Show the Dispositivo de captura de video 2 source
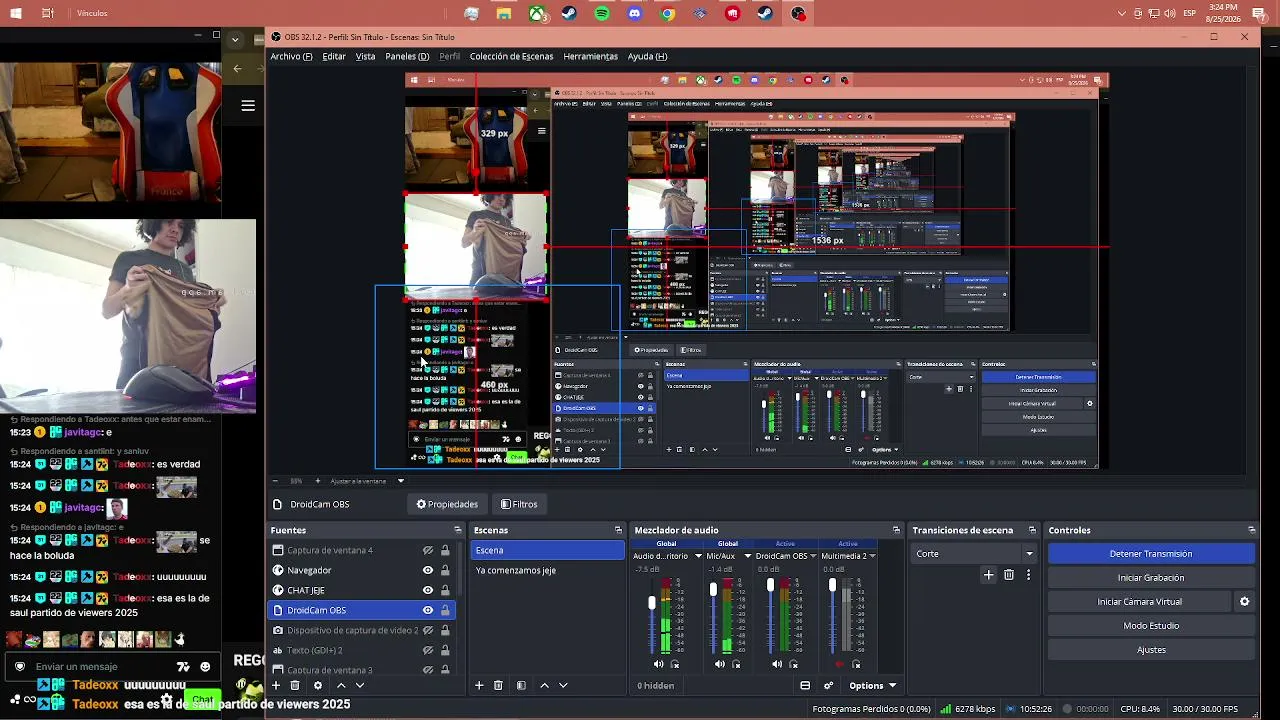1280x720 pixels. (428, 630)
